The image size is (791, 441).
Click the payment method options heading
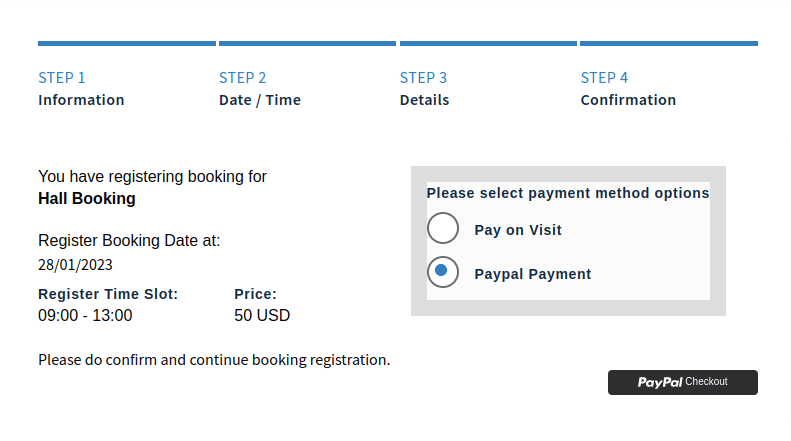click(x=568, y=193)
